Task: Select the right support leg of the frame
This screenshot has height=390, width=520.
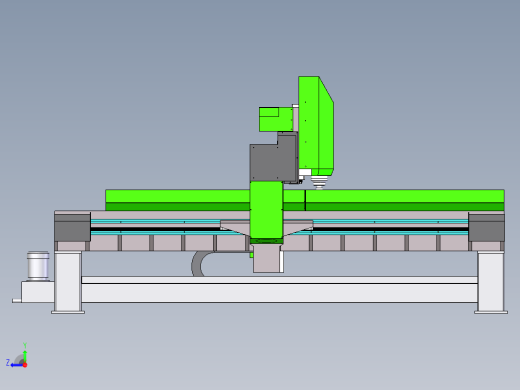Action: tap(491, 282)
